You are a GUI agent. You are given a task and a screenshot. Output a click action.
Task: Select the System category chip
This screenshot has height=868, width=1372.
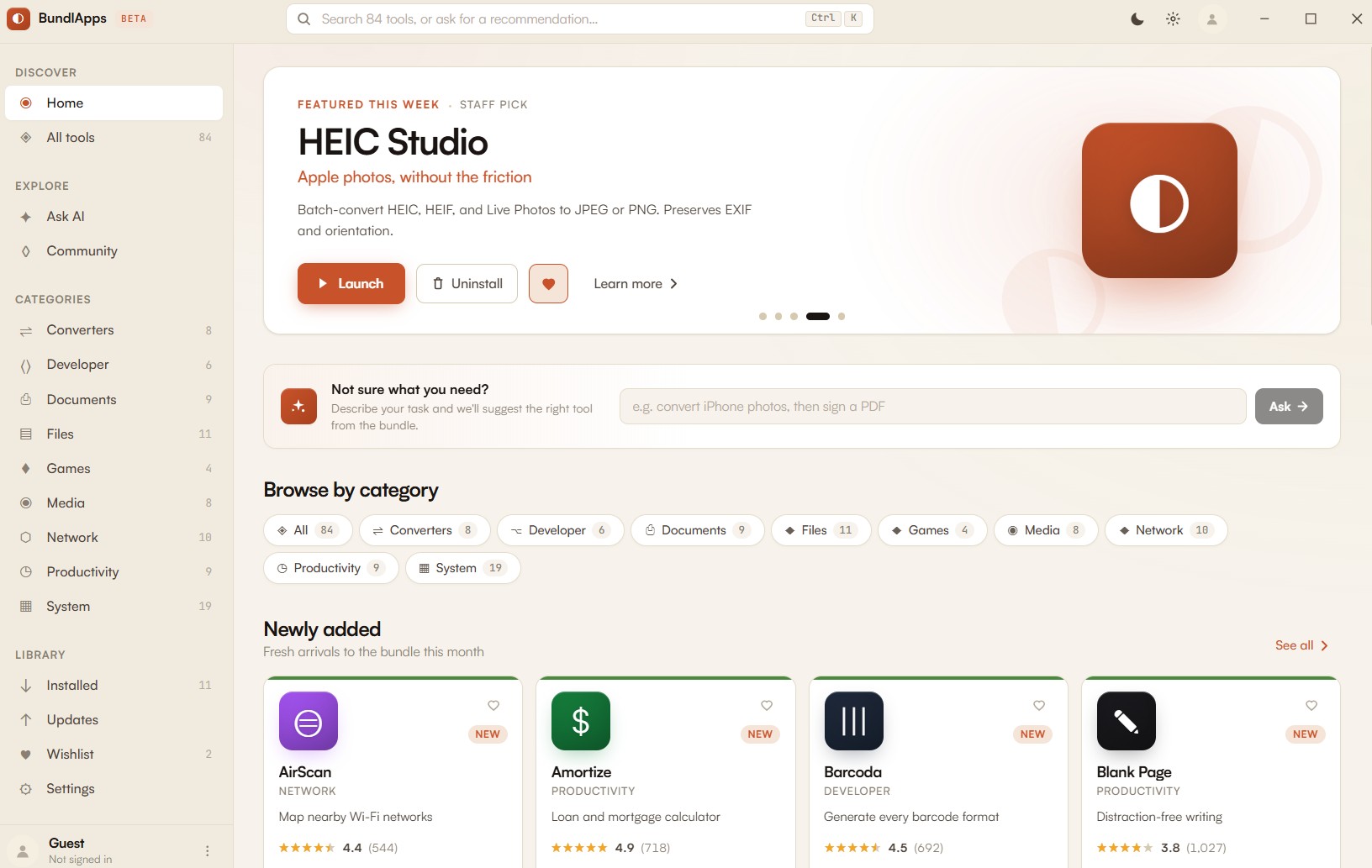462,568
